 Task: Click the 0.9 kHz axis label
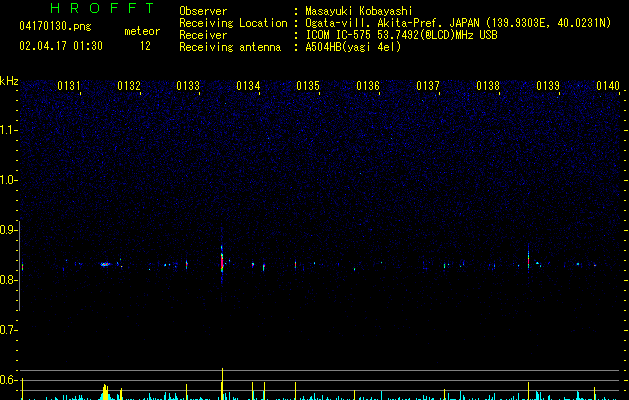pyautogui.click(x=8, y=230)
